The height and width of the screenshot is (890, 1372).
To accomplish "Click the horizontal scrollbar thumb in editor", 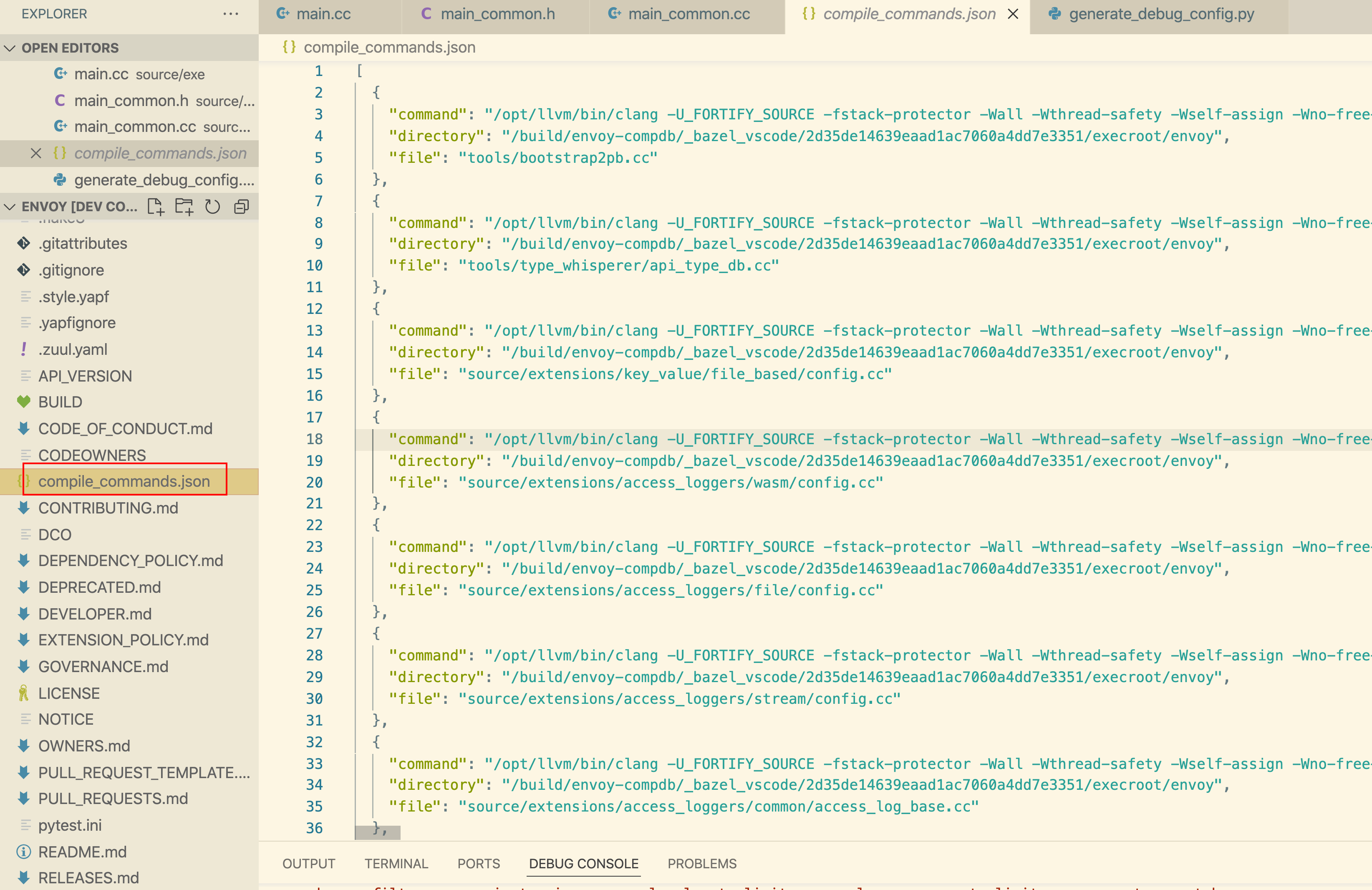I will click(377, 832).
